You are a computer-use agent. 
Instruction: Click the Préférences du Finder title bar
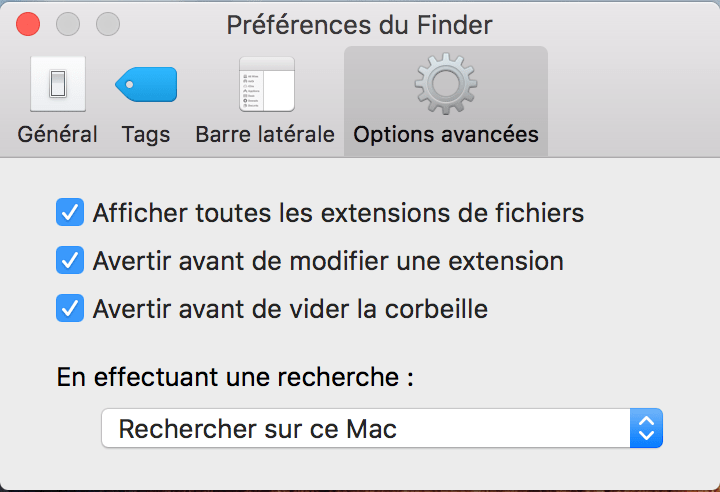click(x=360, y=24)
